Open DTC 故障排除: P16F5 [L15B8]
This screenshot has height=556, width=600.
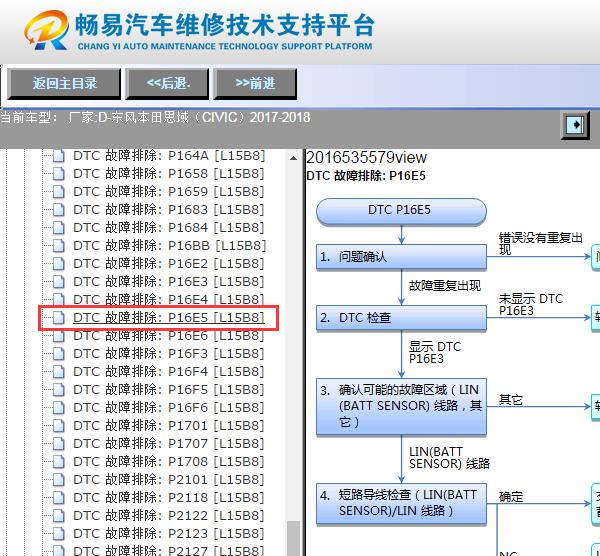[x=169, y=390]
